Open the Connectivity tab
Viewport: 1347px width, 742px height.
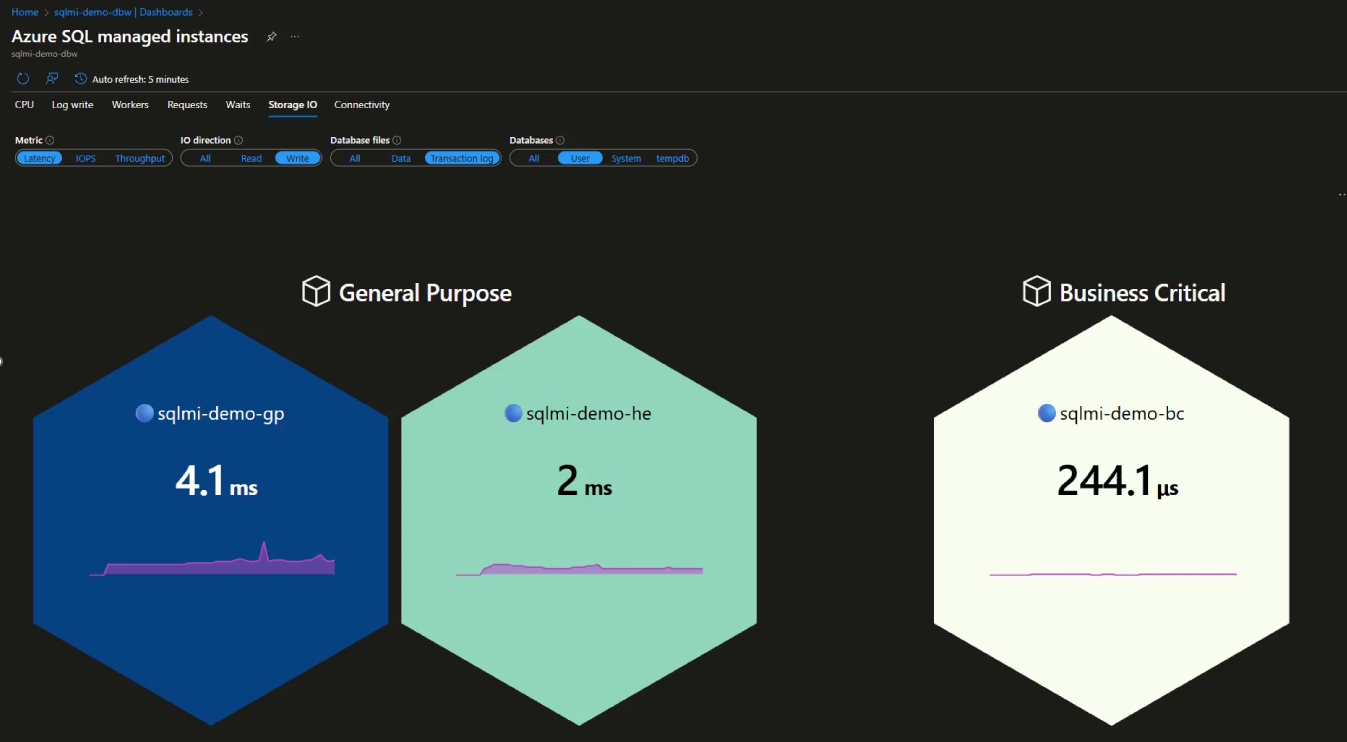(362, 105)
